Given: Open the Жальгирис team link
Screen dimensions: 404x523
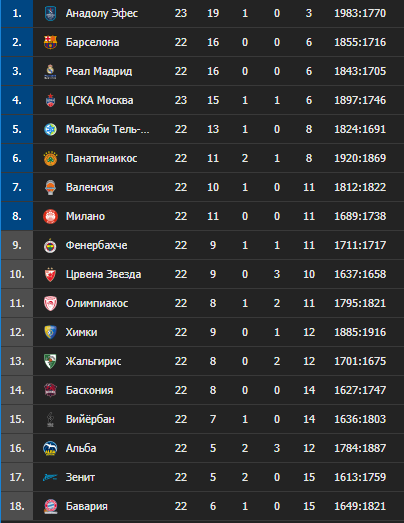Looking at the screenshot, I should [x=93, y=361].
